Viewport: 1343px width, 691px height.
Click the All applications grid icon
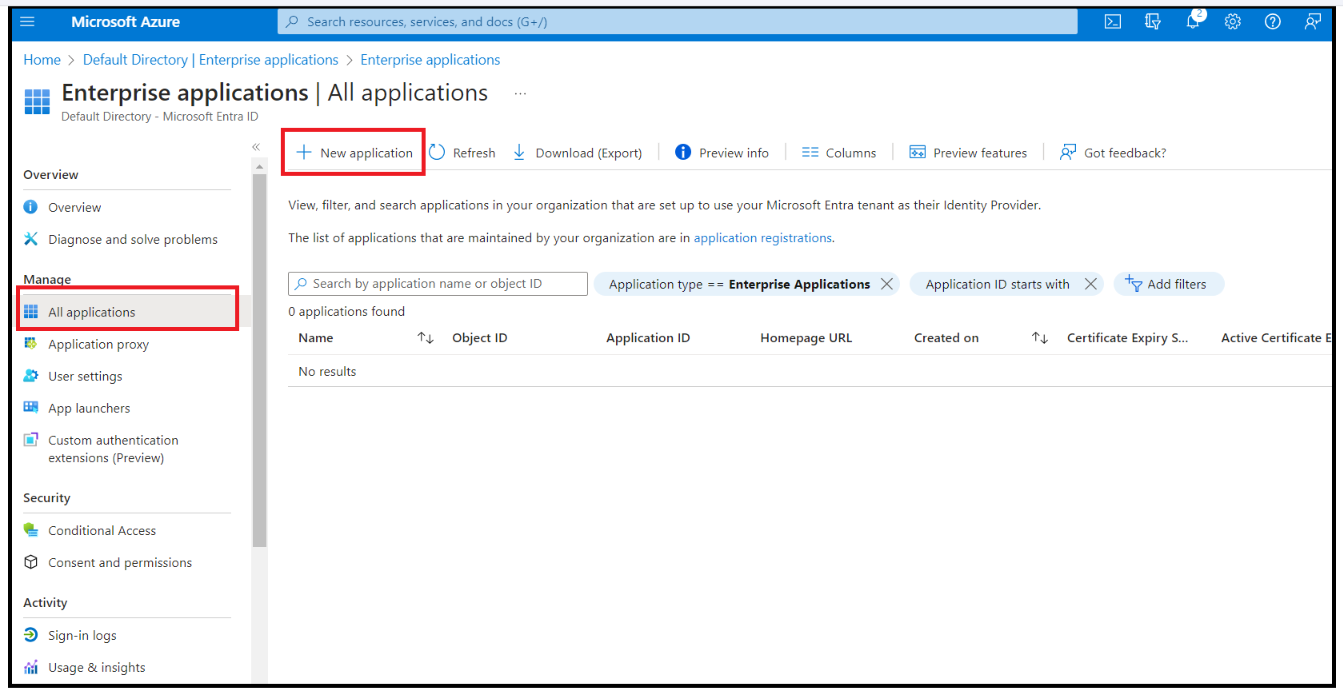pyautogui.click(x=31, y=312)
